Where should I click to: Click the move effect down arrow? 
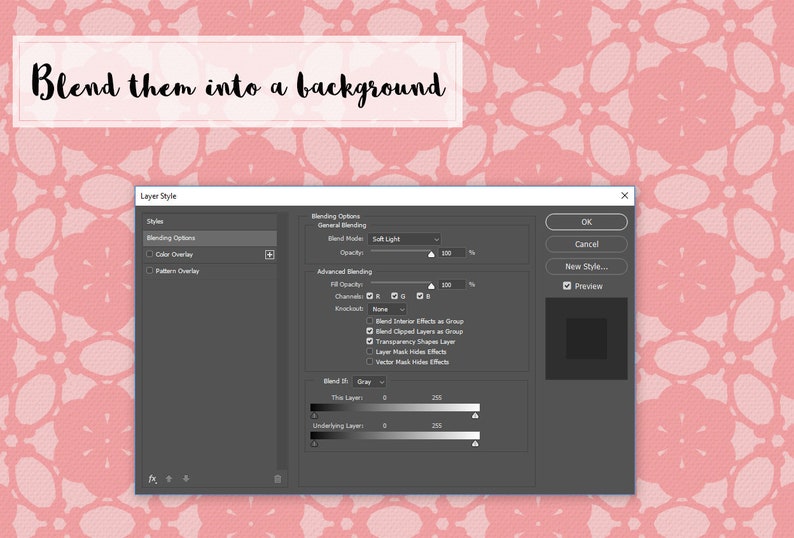(186, 478)
